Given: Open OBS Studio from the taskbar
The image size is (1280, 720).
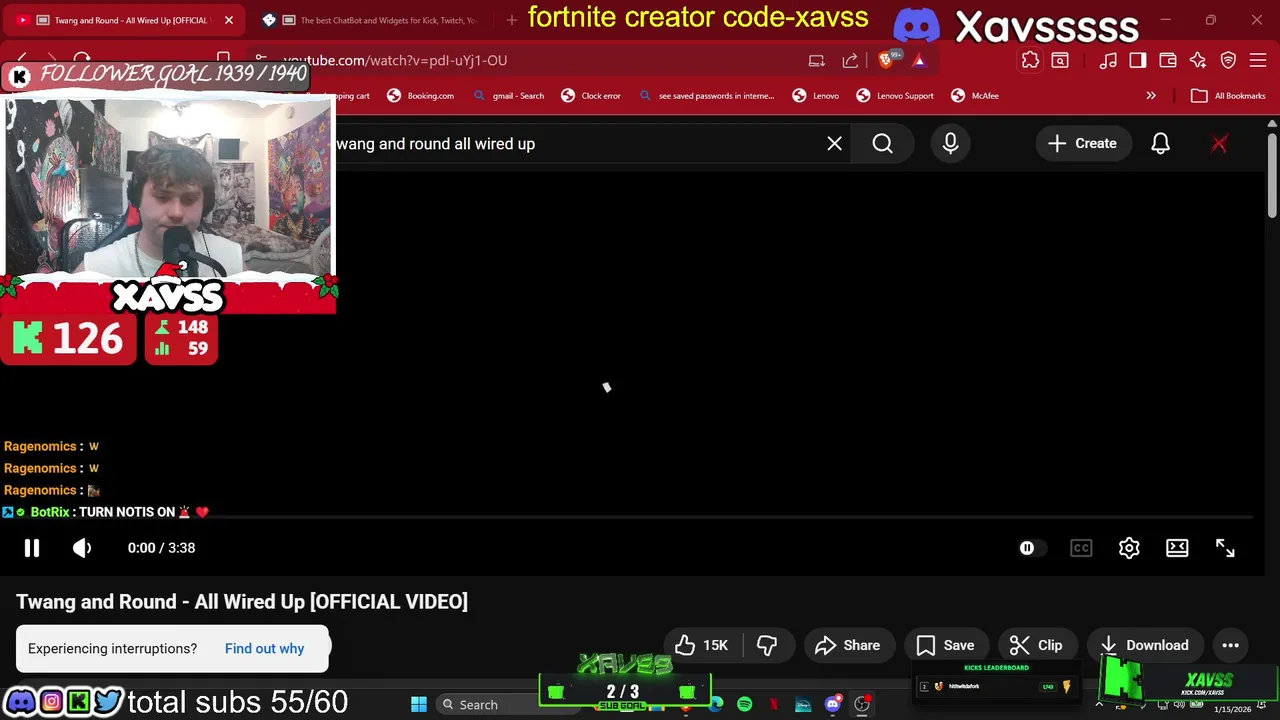Looking at the screenshot, I should [862, 704].
